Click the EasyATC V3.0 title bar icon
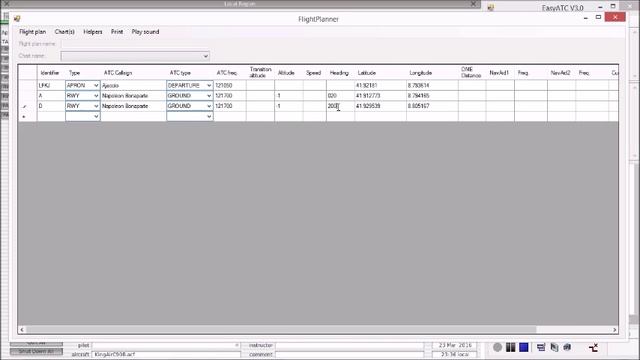 point(491,7)
